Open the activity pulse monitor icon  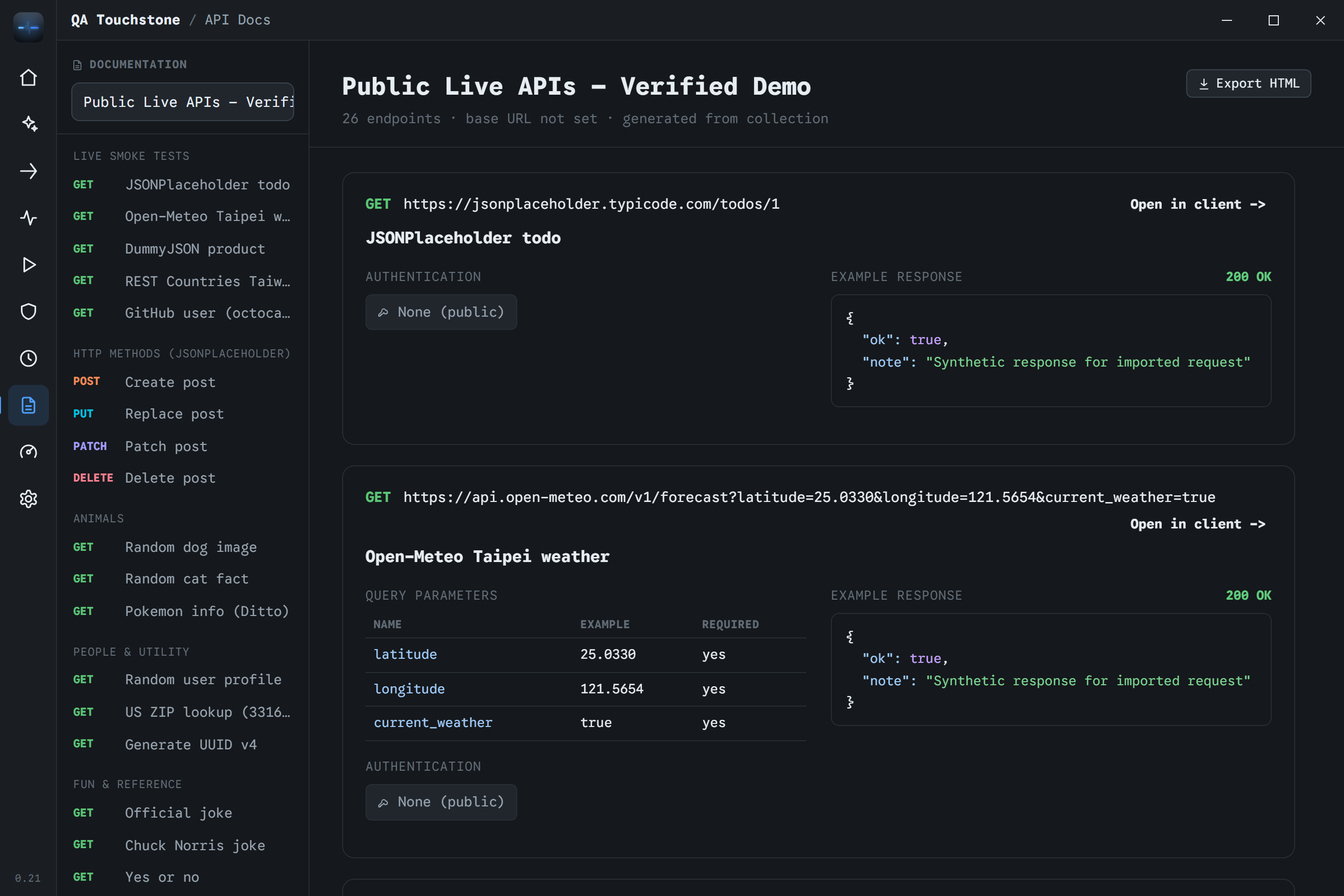(x=28, y=218)
